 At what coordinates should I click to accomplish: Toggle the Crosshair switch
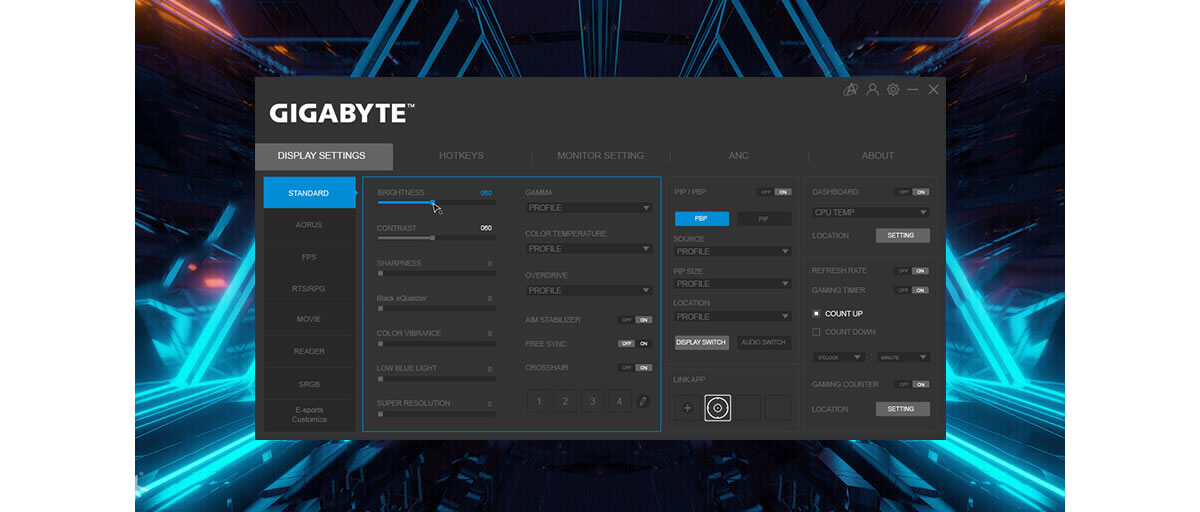coord(635,367)
